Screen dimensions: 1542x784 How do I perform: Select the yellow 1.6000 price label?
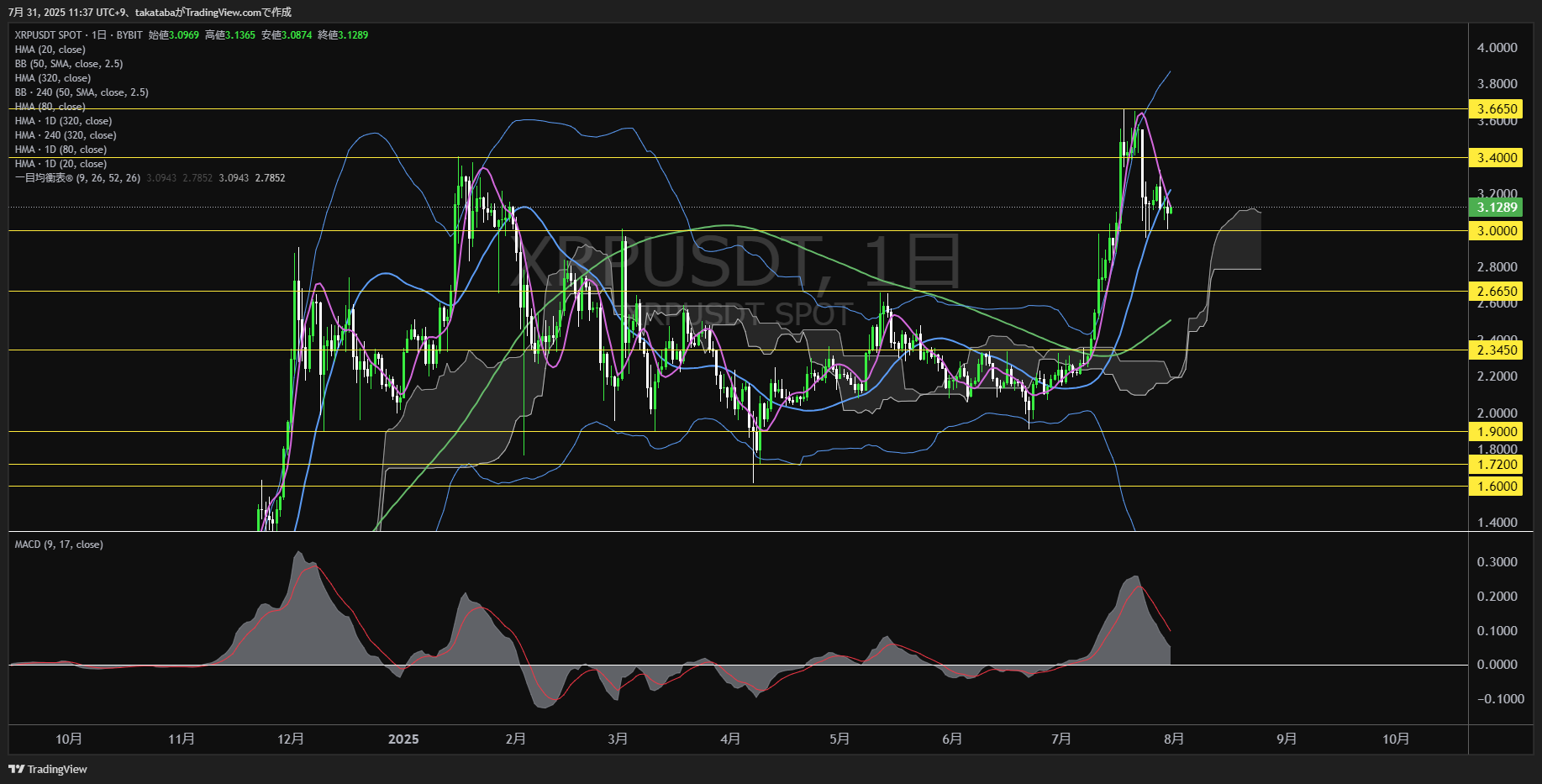(1496, 486)
